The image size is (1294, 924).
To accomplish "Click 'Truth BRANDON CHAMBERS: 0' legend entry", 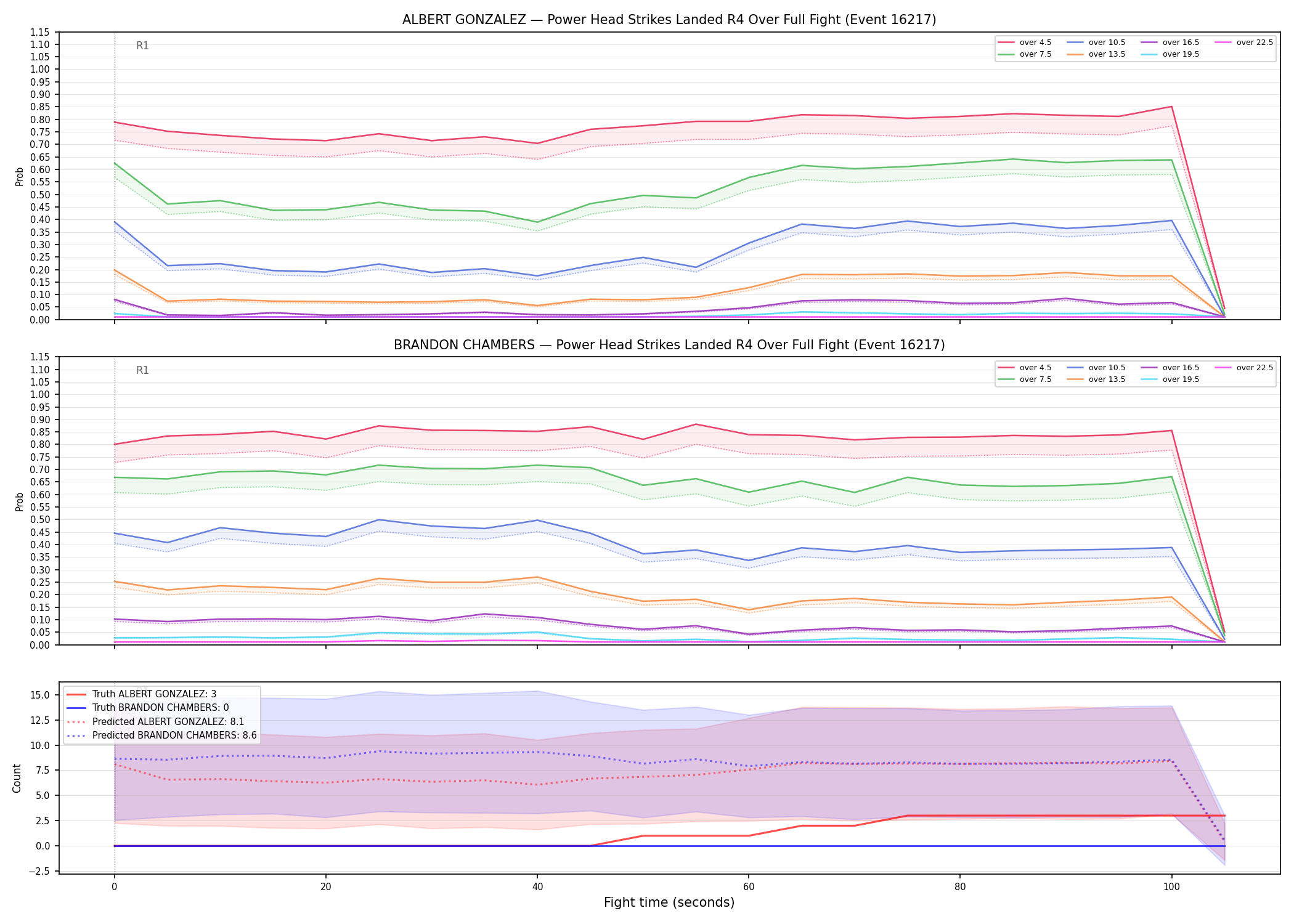I will pyautogui.click(x=160, y=708).
